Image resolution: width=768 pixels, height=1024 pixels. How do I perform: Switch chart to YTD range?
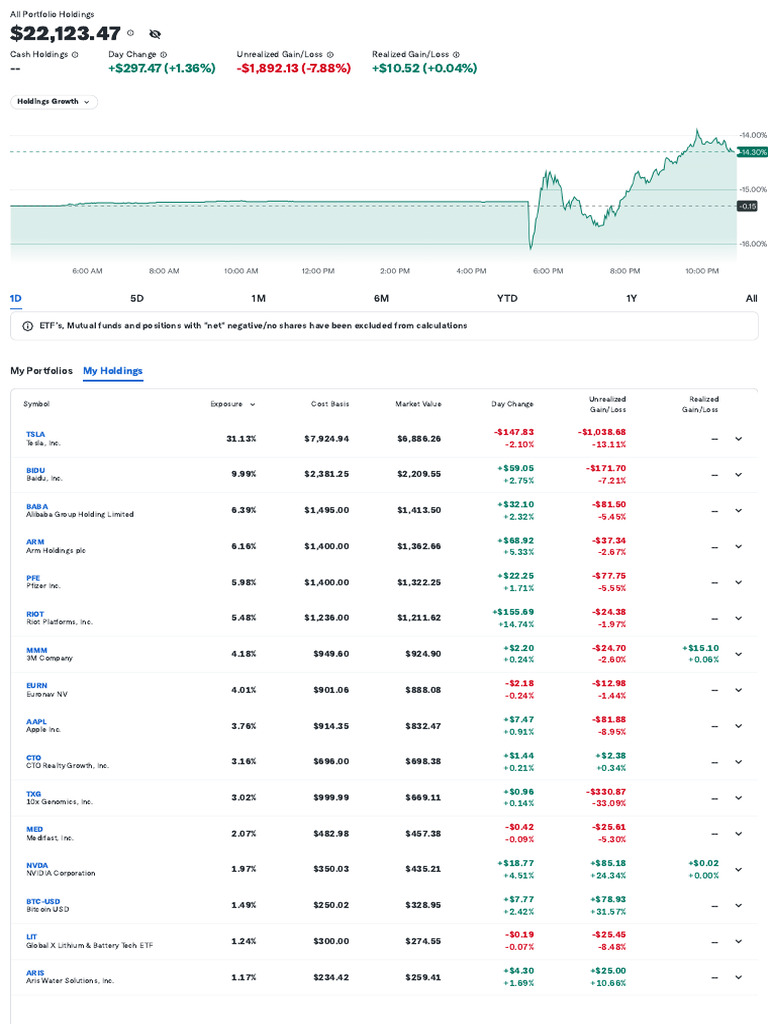507,298
